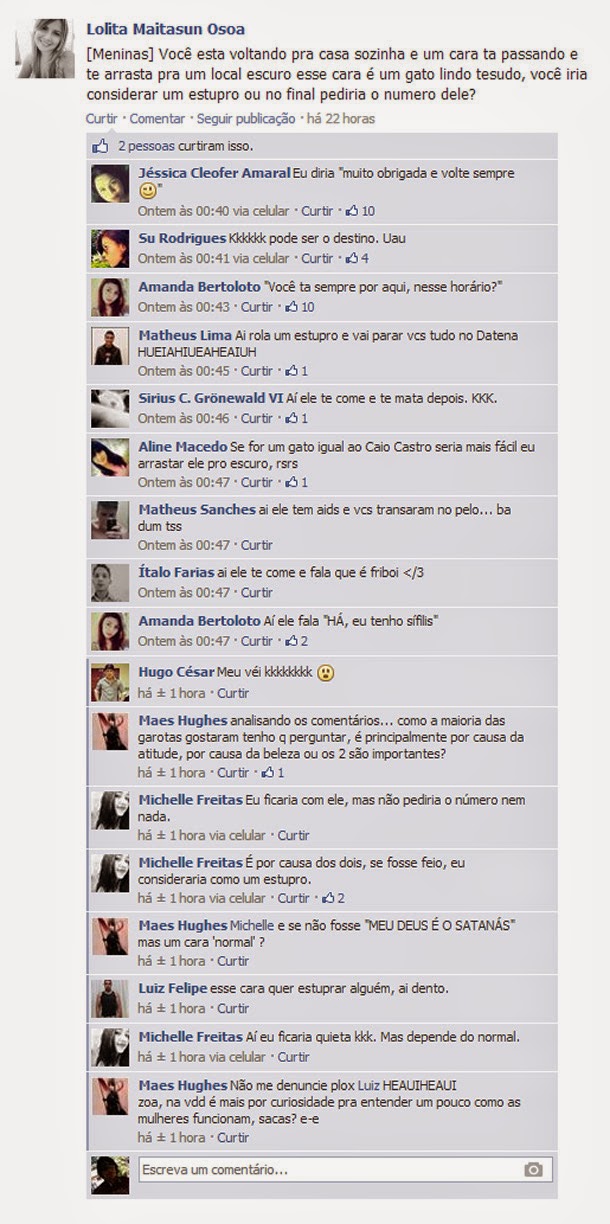Image resolution: width=610 pixels, height=1224 pixels.
Task: Click 'Comentar' under the main post
Action: (158, 118)
